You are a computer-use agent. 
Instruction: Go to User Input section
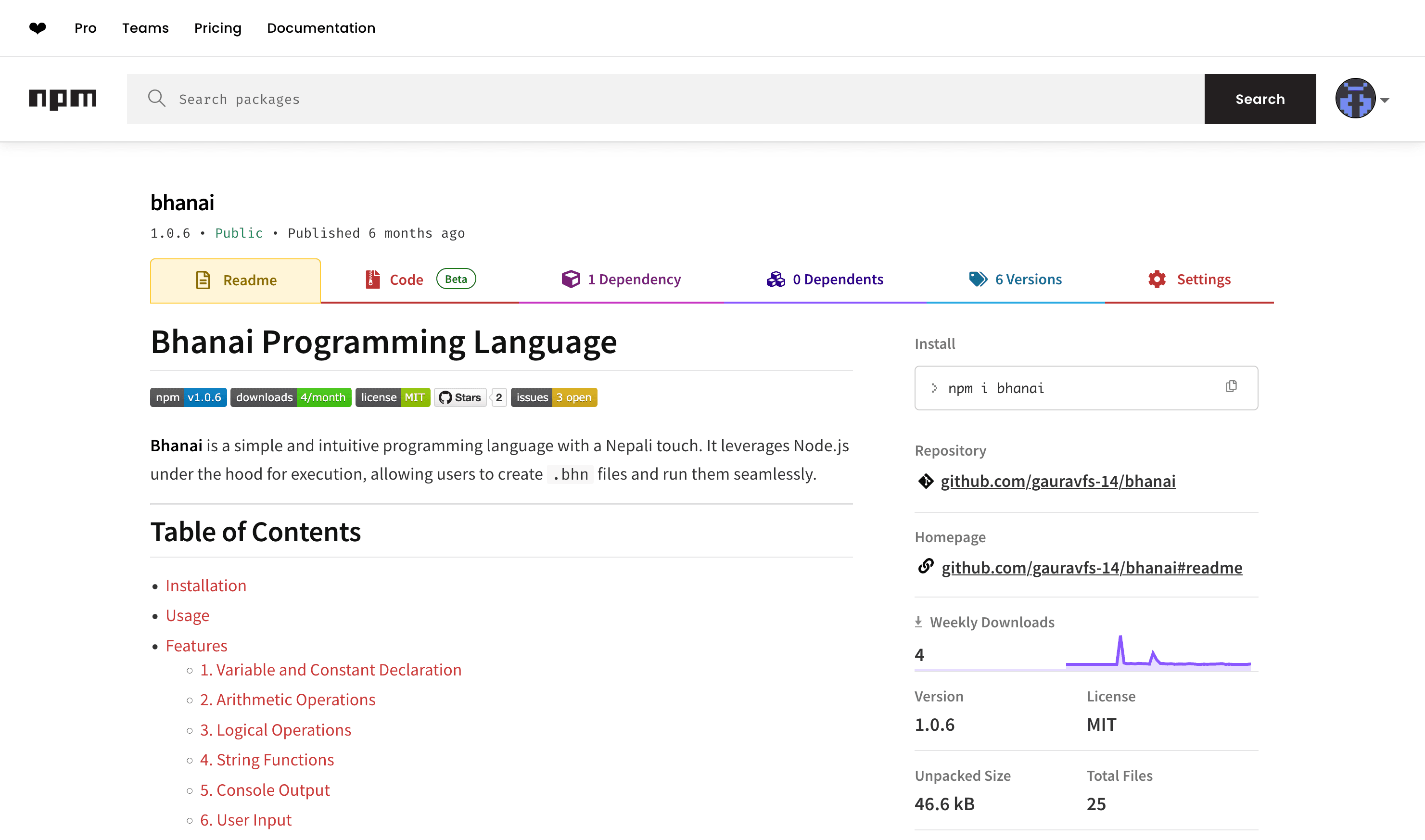246,820
